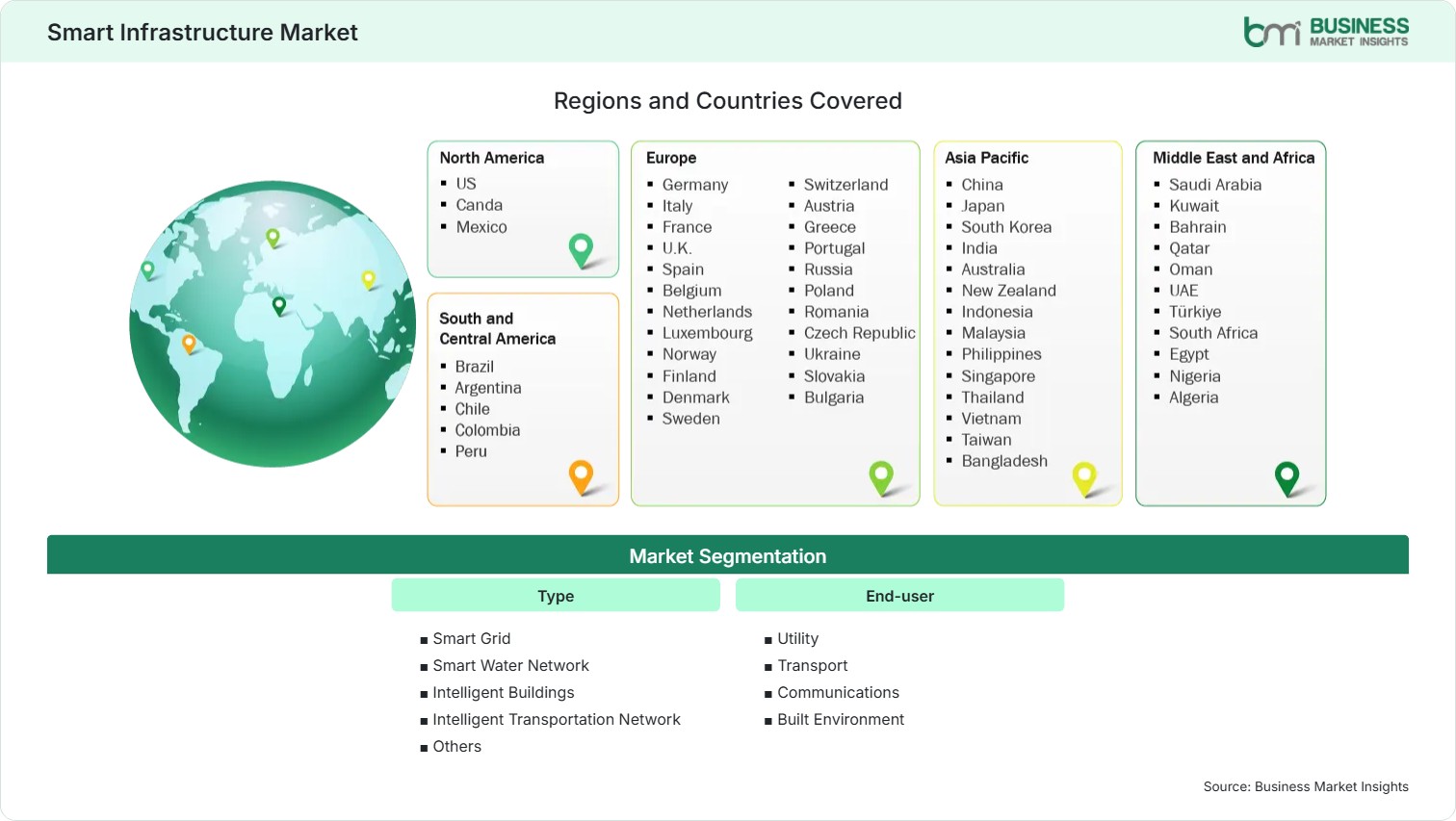1456x821 pixels.
Task: Click the light green pin over Europe on globe
Action: pos(273,238)
